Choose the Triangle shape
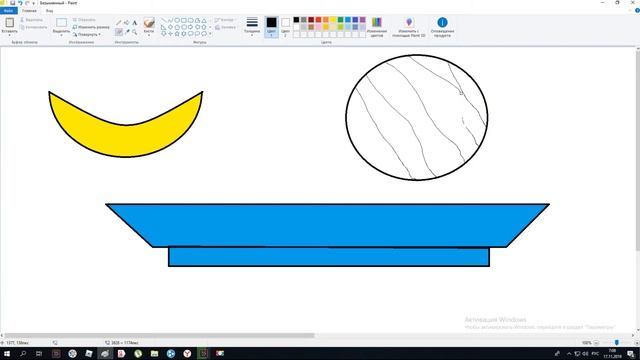This screenshot has height=360, width=640. tap(204, 20)
